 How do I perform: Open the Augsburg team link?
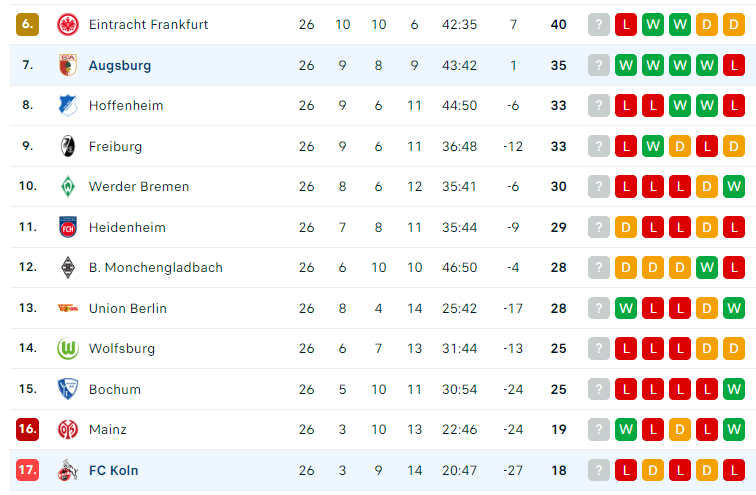120,65
